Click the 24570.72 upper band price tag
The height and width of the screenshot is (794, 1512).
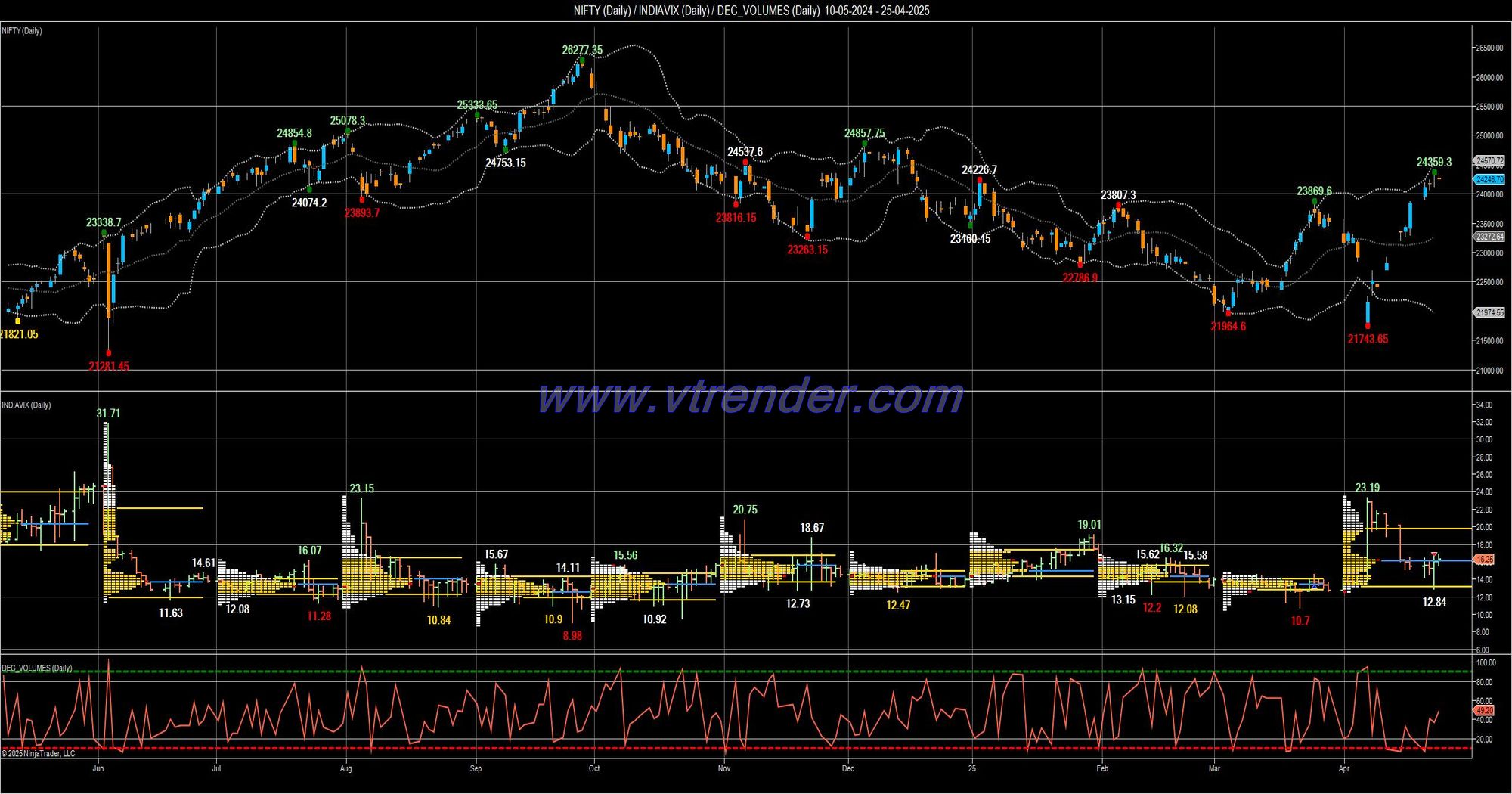1489,161
